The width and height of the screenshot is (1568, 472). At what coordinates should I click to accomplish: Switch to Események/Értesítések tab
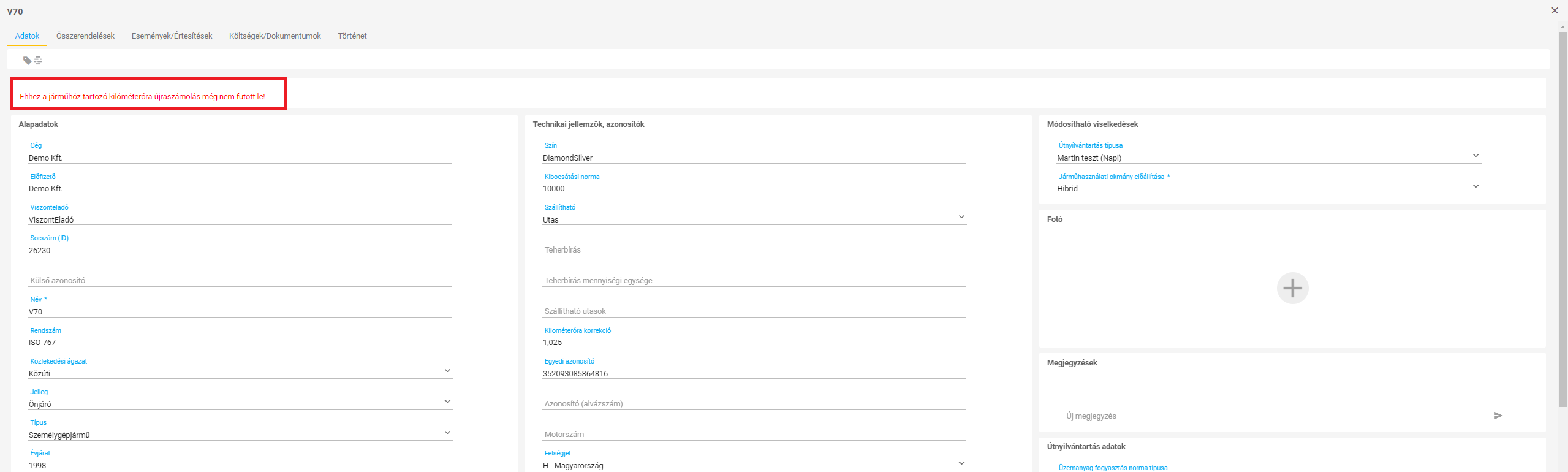172,36
